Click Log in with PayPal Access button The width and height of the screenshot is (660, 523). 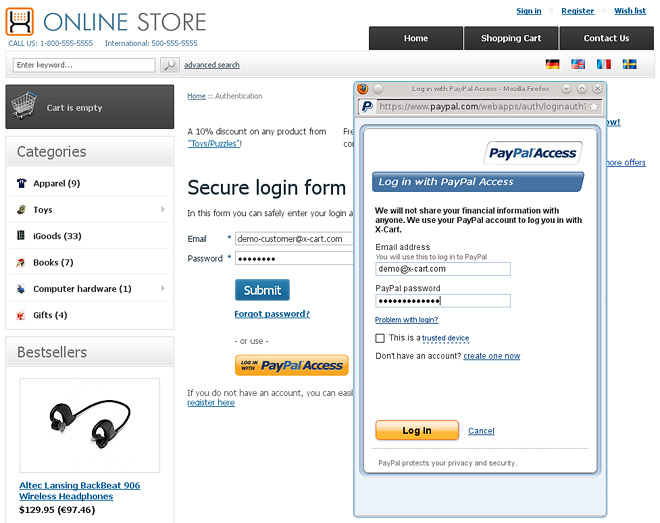(292, 365)
